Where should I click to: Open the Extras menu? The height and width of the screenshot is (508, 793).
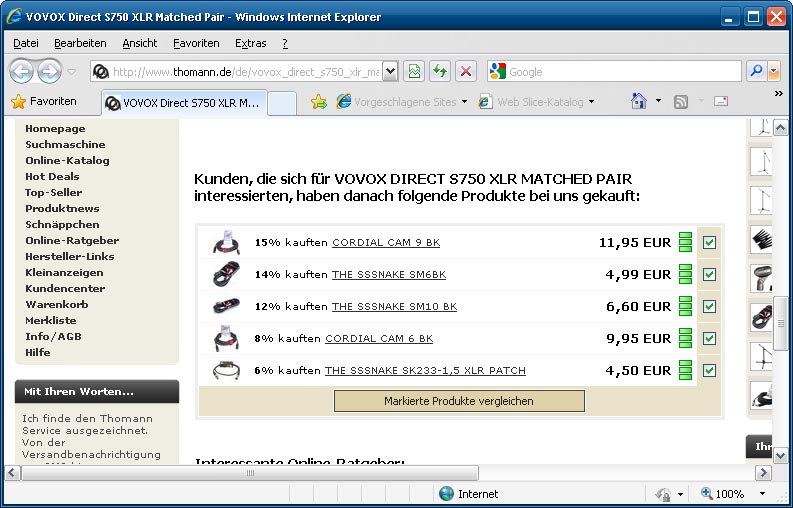click(x=250, y=44)
